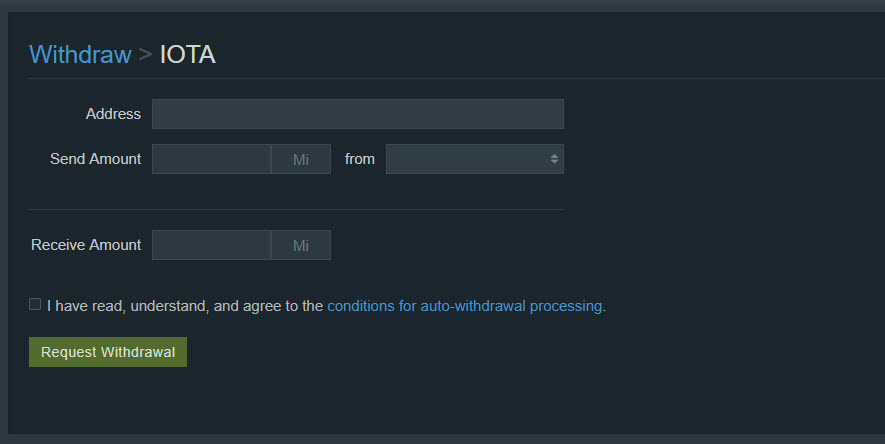
Task: Select the Receive Amount input field
Action: pos(211,245)
